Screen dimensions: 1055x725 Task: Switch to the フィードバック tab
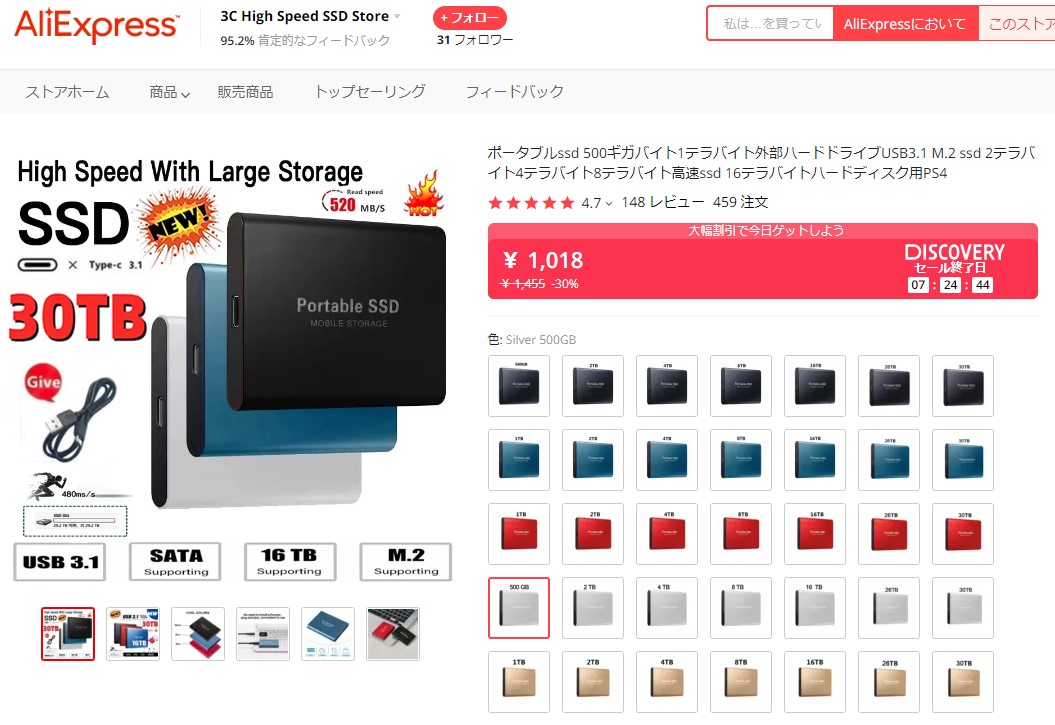pos(515,91)
